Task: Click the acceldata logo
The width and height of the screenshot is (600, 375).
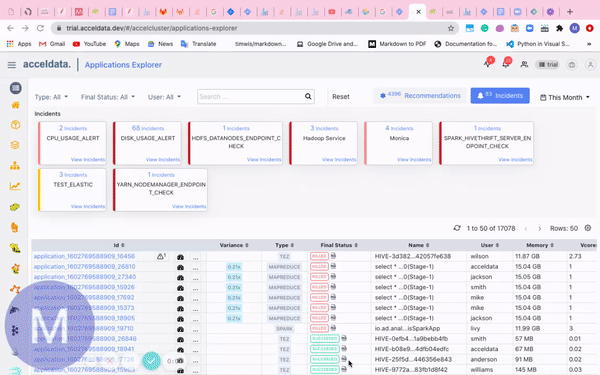Action: point(47,64)
